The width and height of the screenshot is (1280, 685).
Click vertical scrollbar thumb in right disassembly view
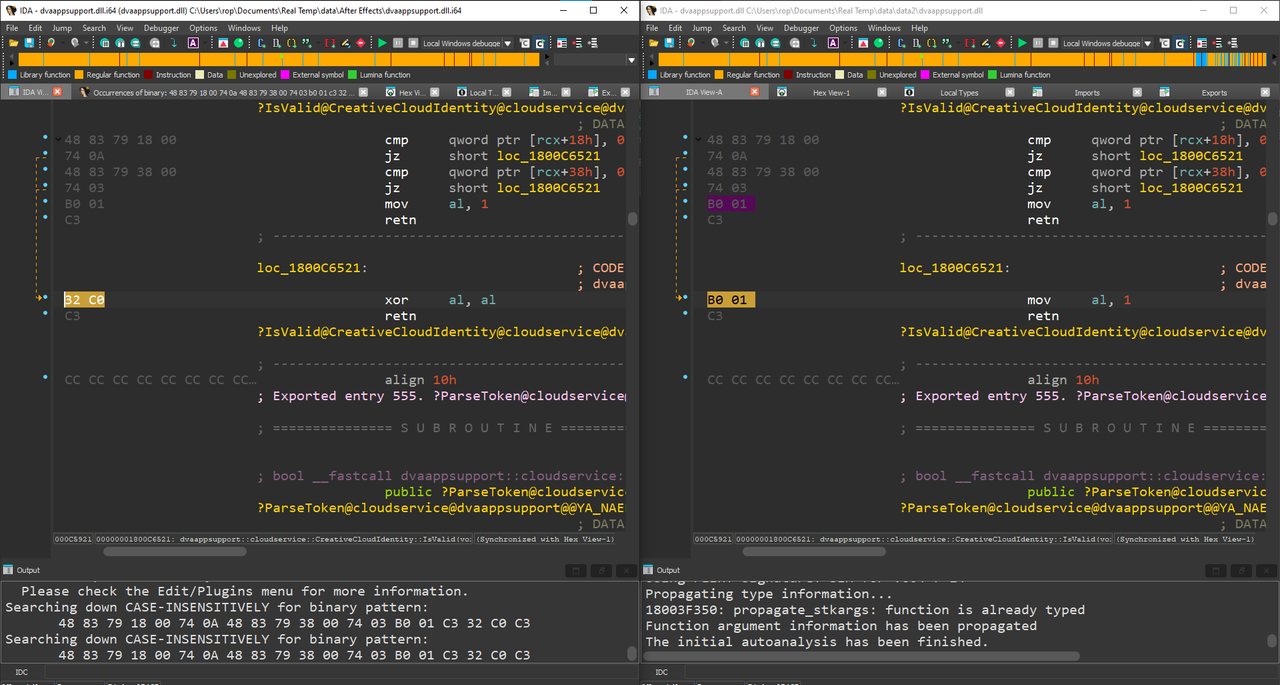tap(1274, 219)
